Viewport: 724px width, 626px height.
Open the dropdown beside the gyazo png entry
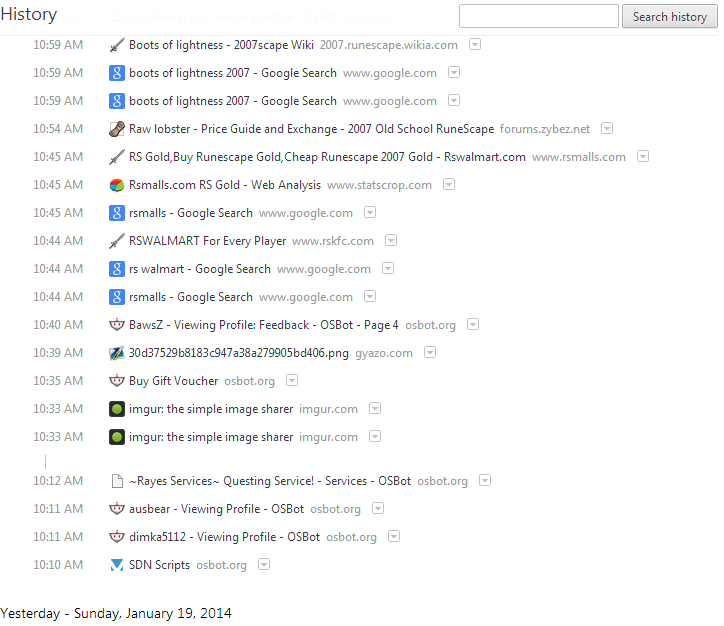tap(430, 353)
